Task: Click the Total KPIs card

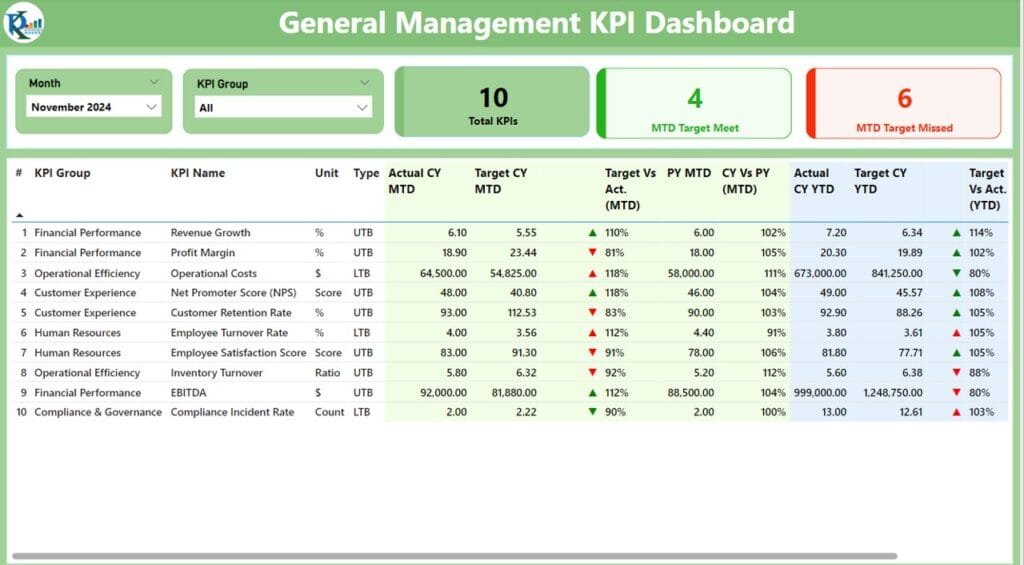Action: 492,102
